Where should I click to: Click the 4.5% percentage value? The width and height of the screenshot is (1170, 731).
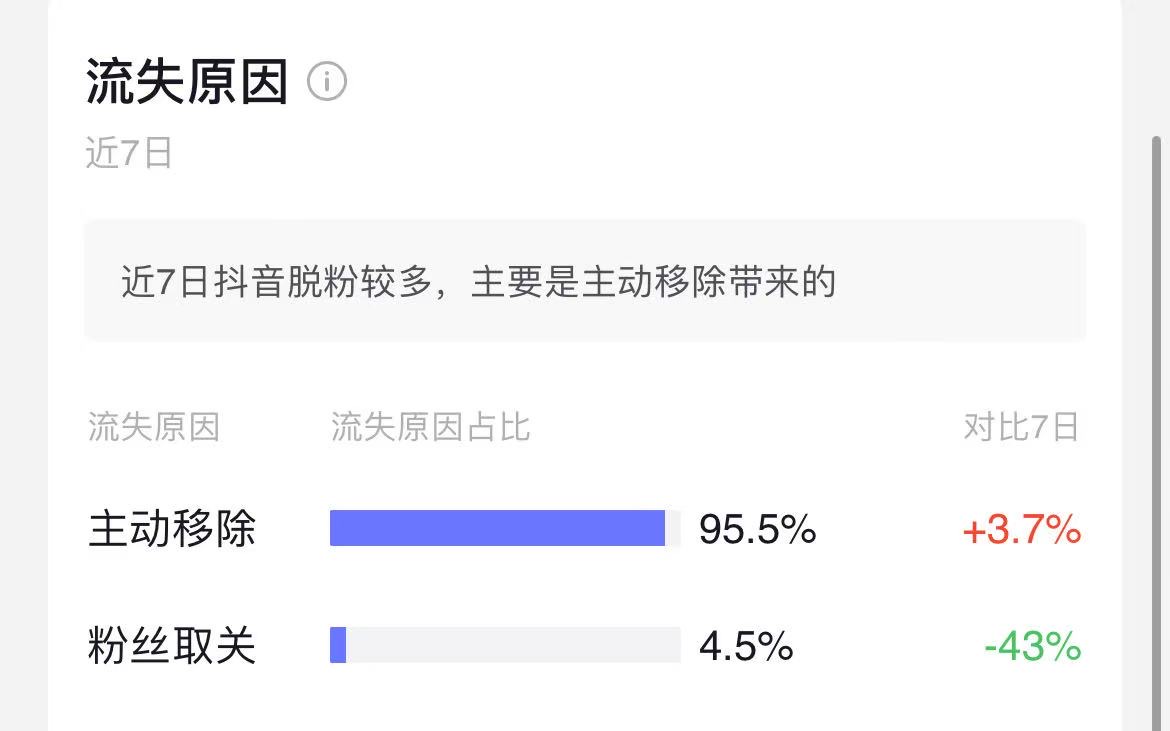click(746, 646)
